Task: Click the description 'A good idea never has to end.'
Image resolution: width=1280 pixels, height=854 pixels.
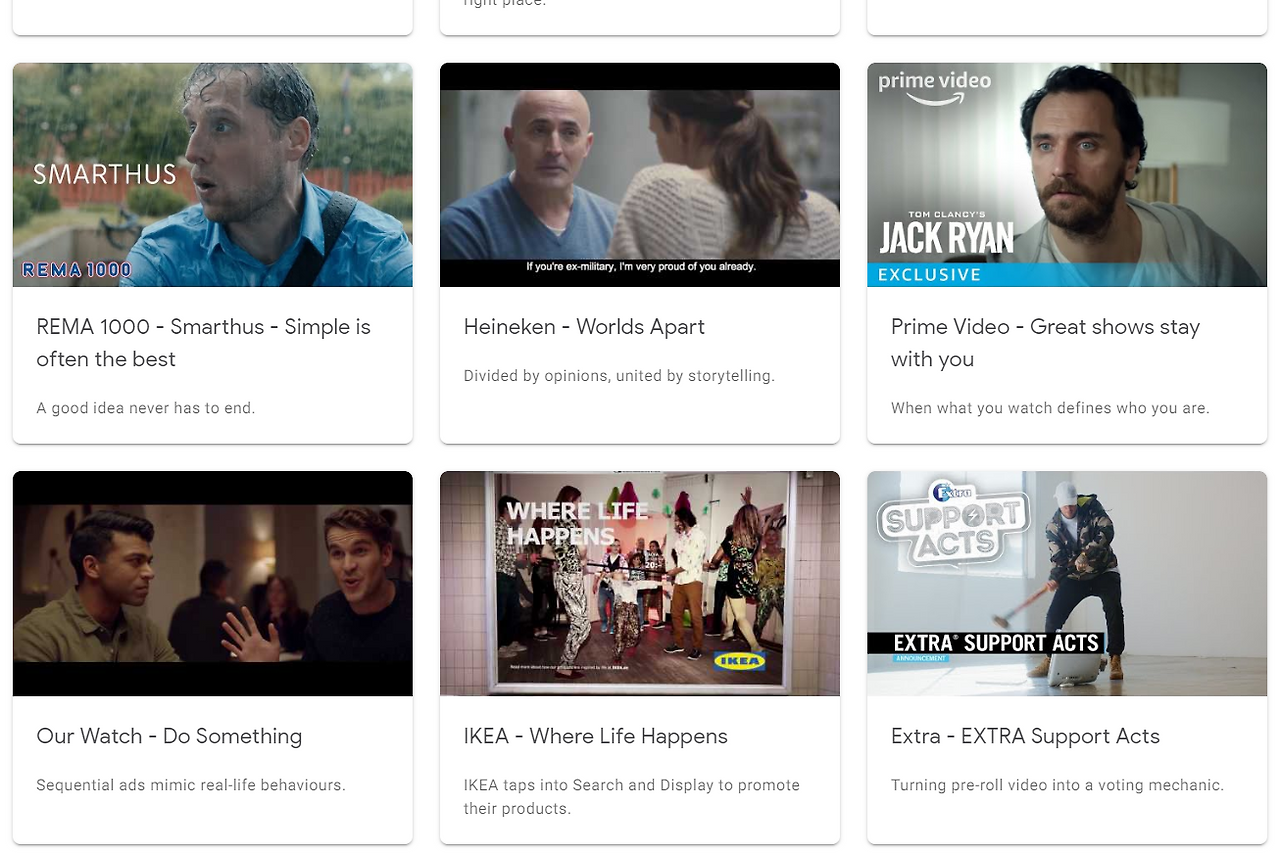Action: pos(146,408)
